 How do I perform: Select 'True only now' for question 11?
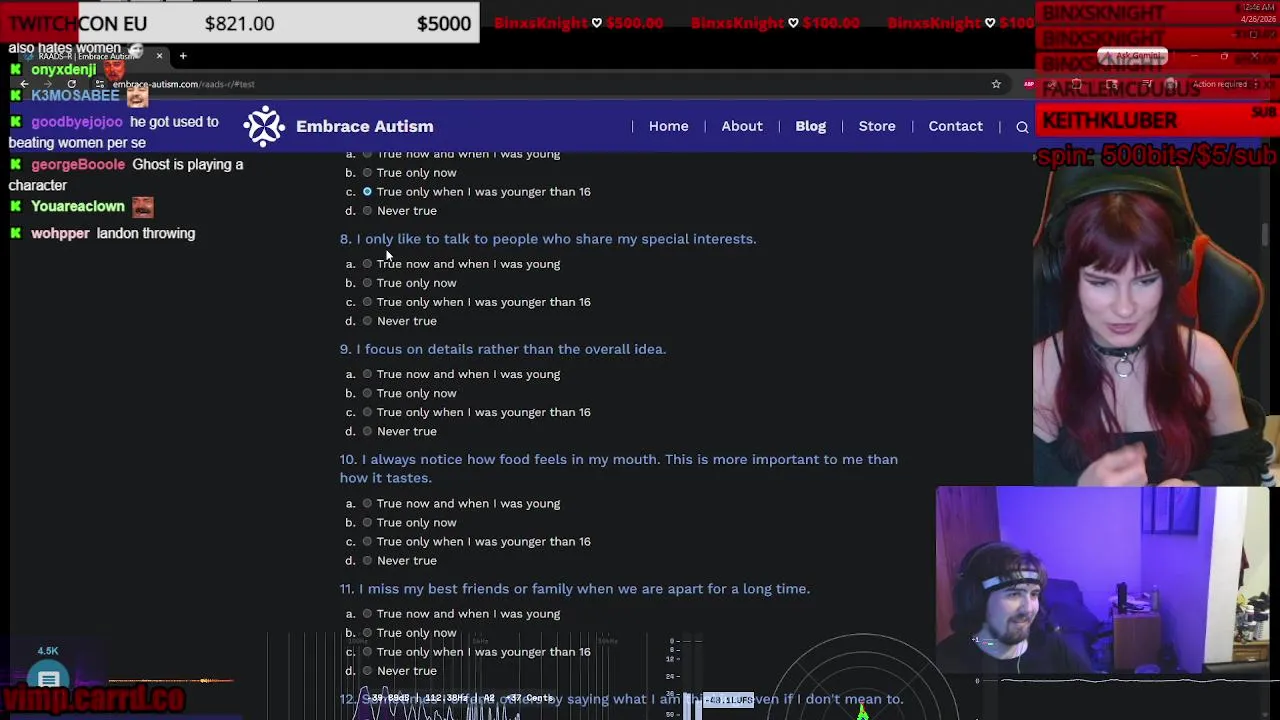(367, 633)
